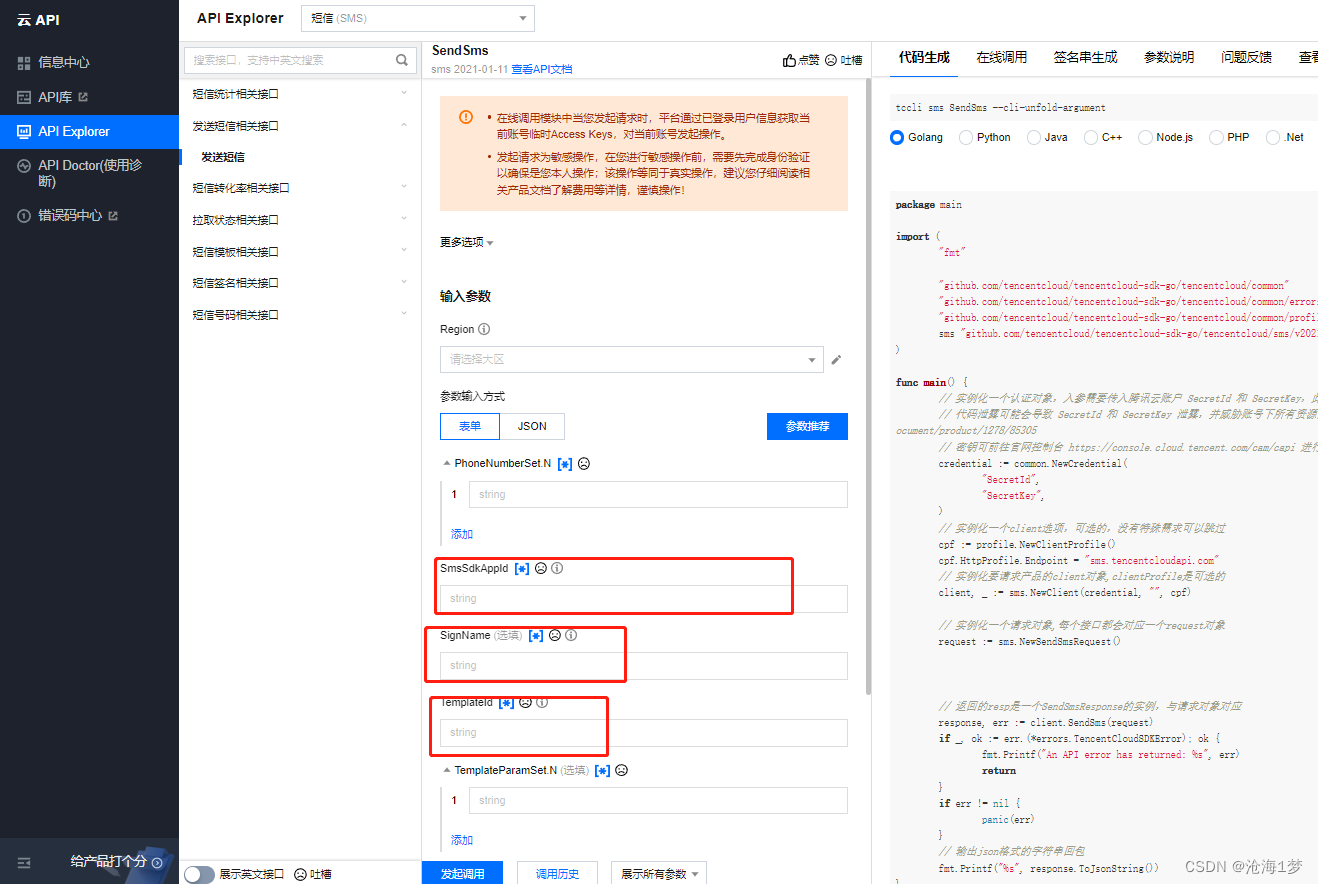Screen dimensions: 1318x884
Task: Click 发起调用 button
Action: tap(462, 873)
